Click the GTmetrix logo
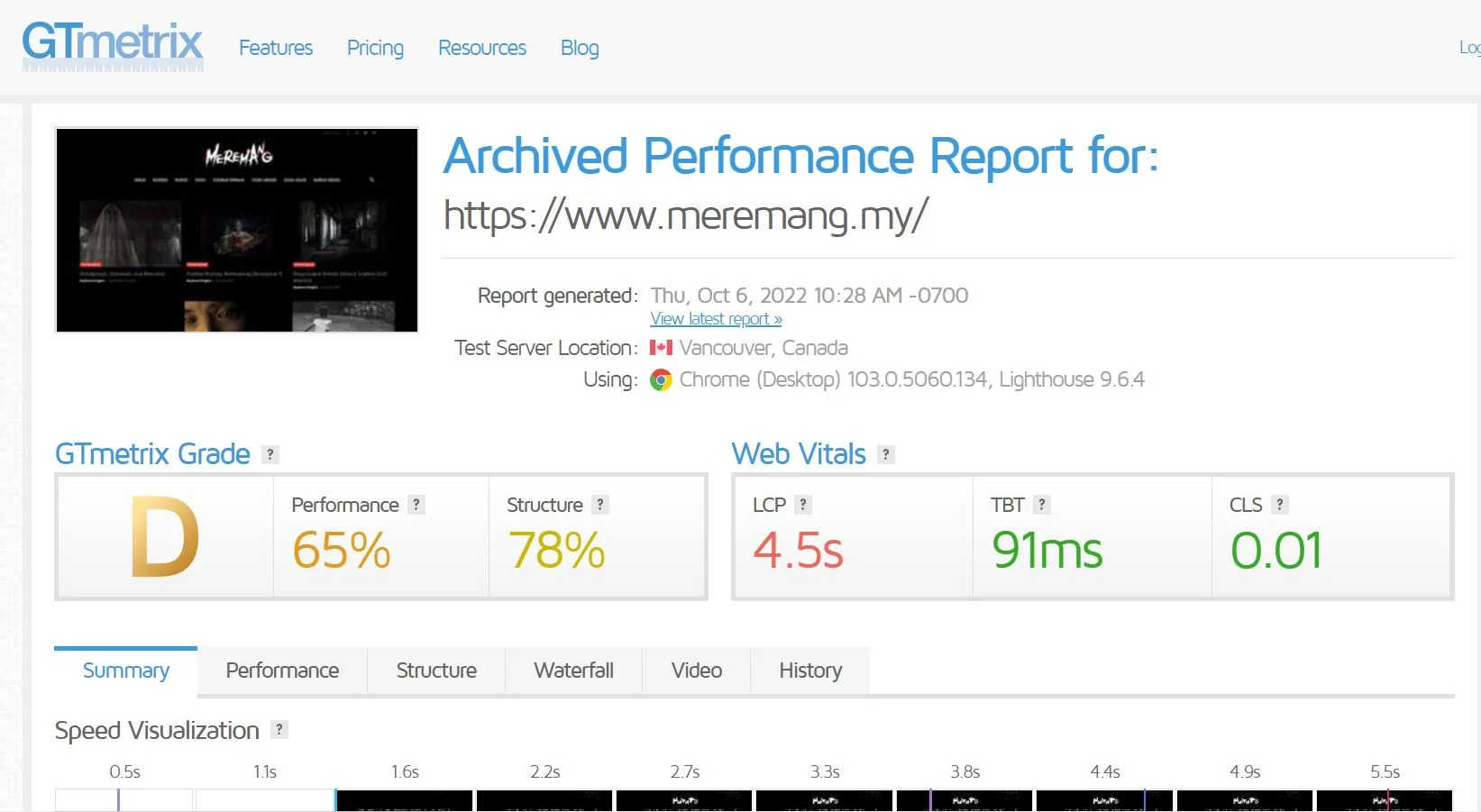This screenshot has width=1481, height=812. (x=113, y=45)
